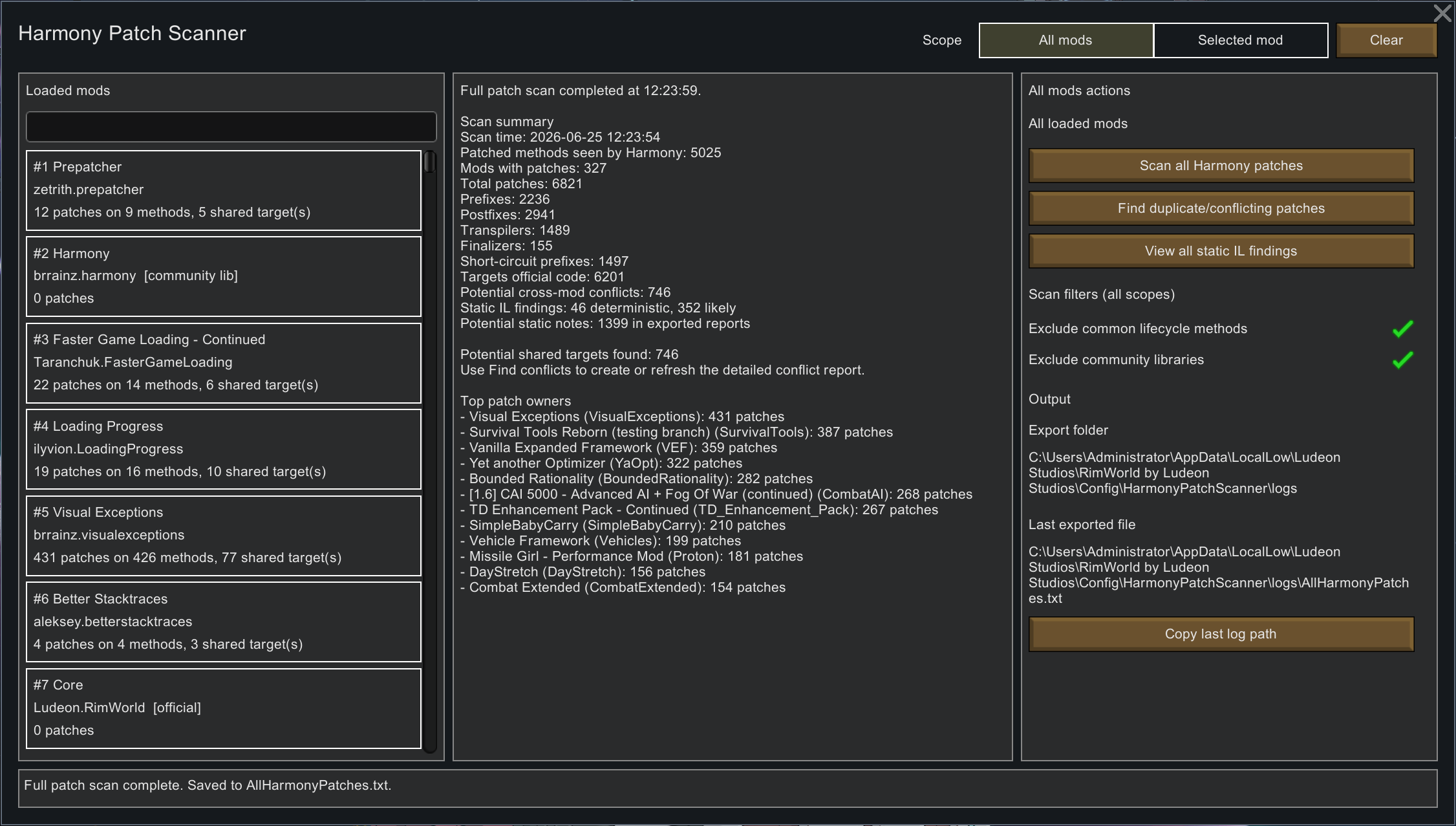The image size is (1456, 826).
Task: Close the Harmony Patch Scanner window
Action: [1442, 13]
